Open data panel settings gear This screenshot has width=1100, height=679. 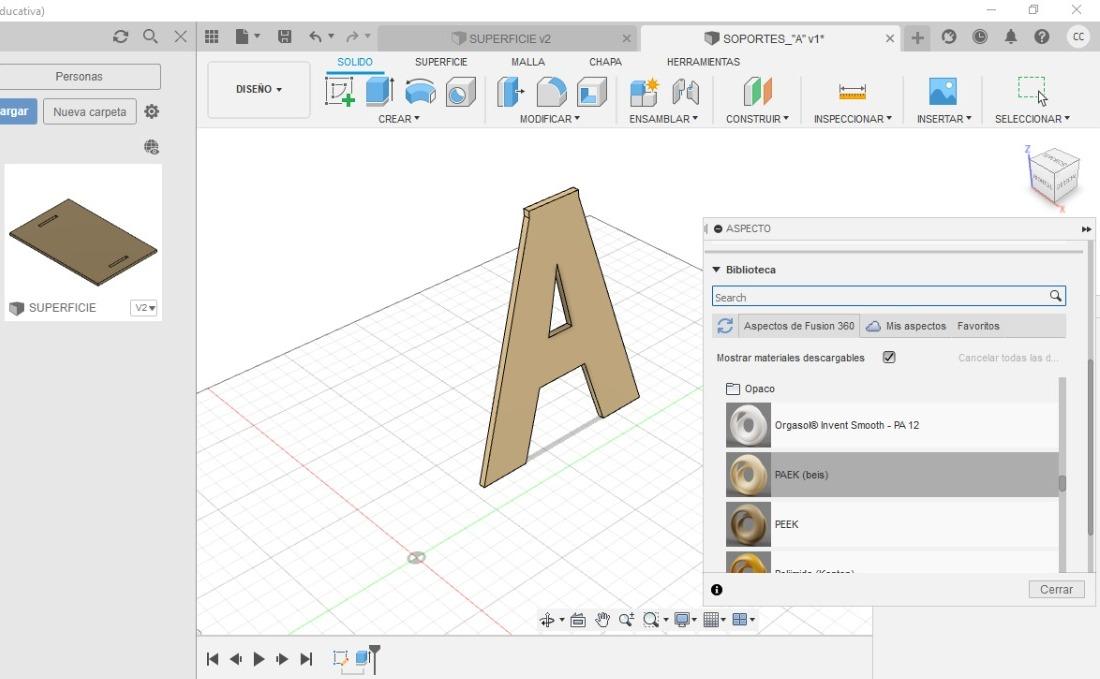[x=152, y=112]
